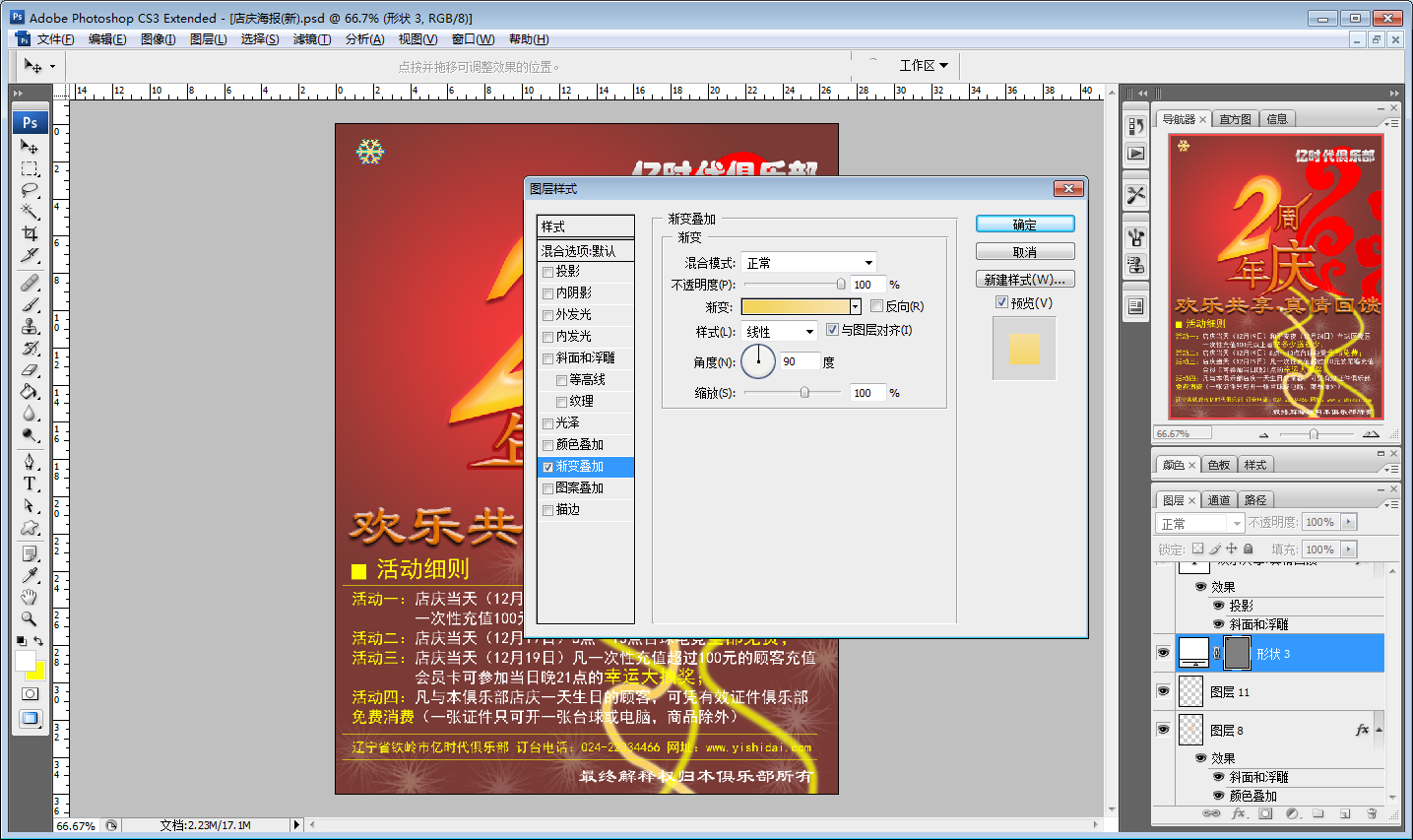Switch to the 通道 channels tab
This screenshot has width=1413, height=840.
(1219, 500)
